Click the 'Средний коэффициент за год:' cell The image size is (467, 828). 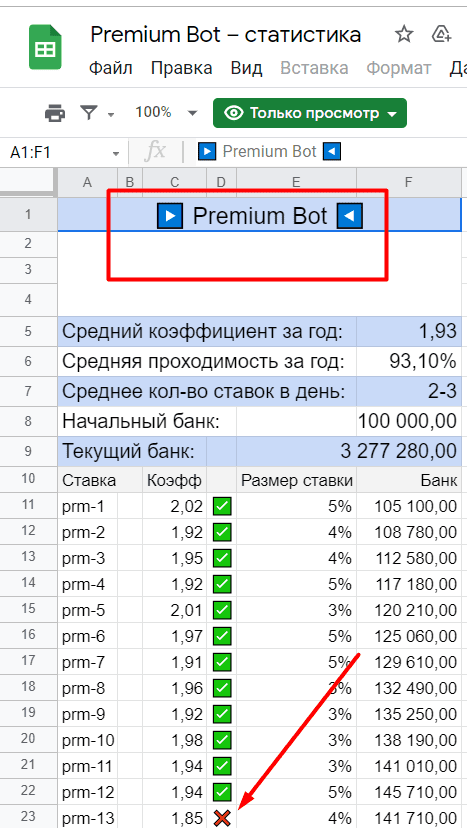(207, 332)
